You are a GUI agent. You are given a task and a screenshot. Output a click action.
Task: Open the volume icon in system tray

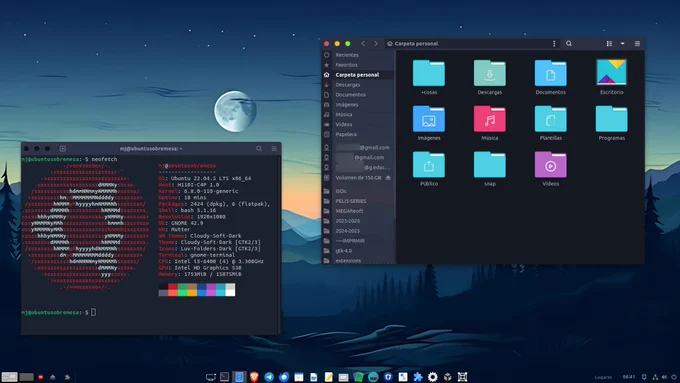click(x=664, y=377)
